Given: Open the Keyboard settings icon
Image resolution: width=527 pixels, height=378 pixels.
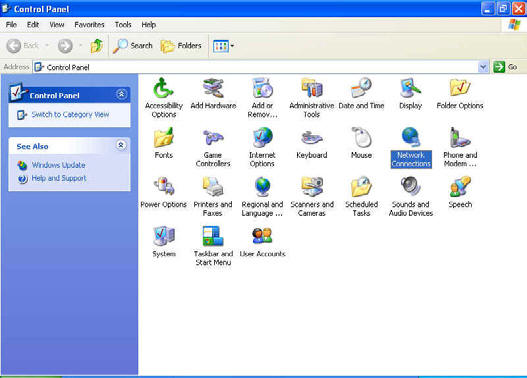Looking at the screenshot, I should click(312, 138).
